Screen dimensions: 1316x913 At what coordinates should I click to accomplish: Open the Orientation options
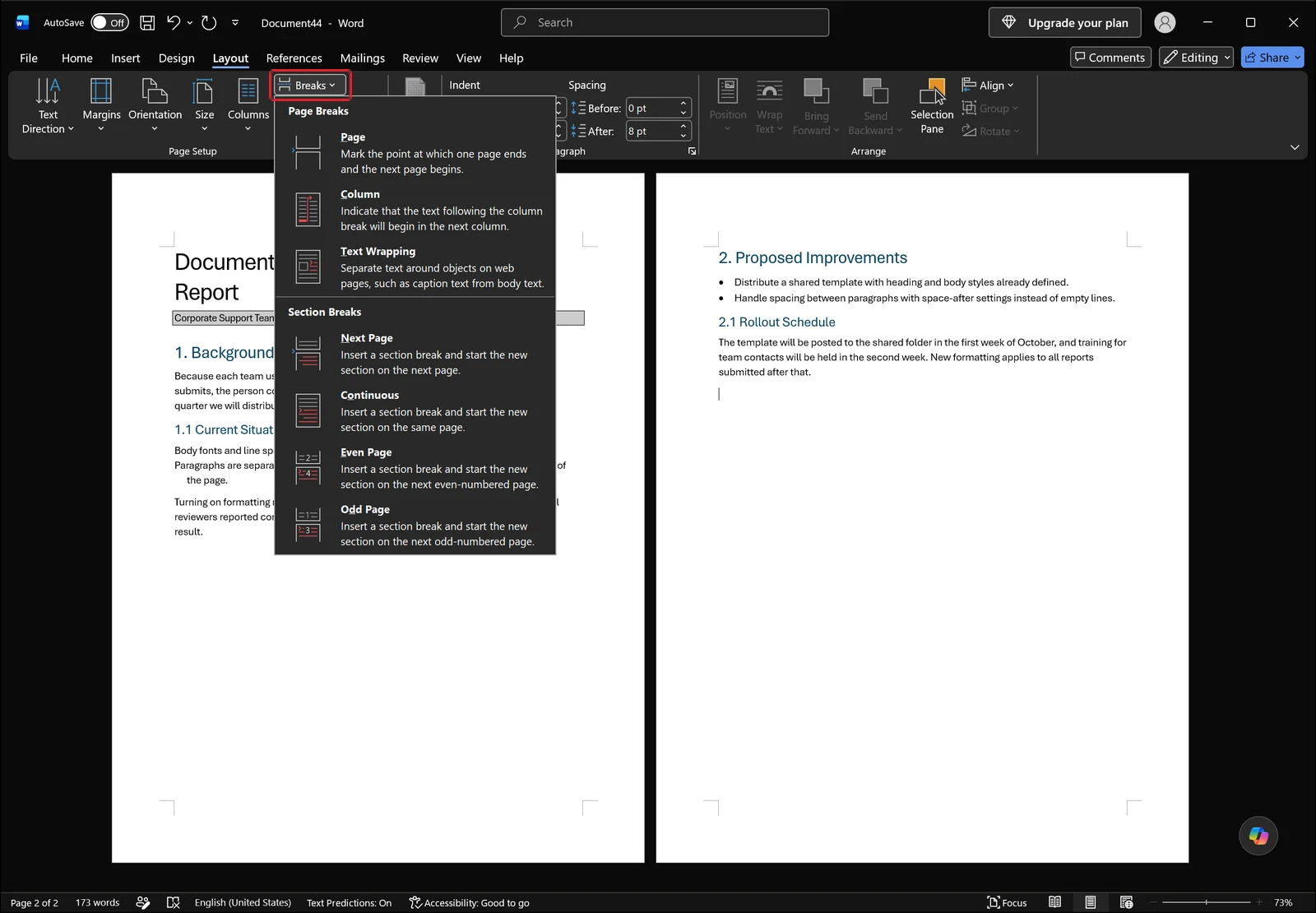[155, 105]
